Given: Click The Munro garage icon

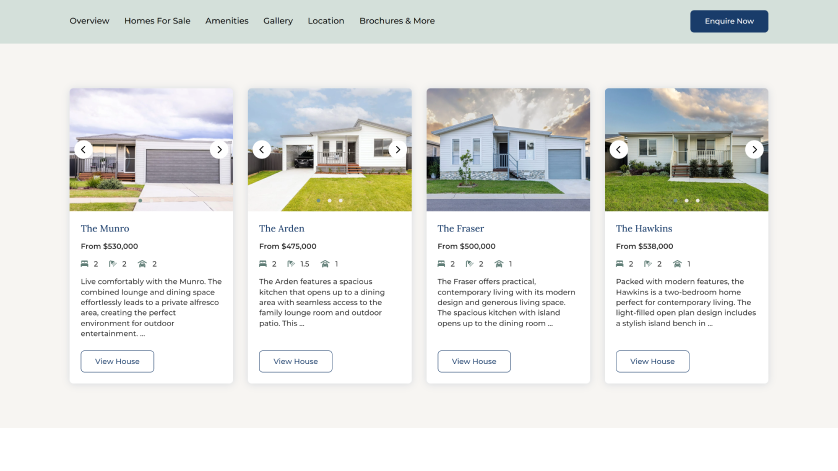Looking at the screenshot, I should [142, 264].
